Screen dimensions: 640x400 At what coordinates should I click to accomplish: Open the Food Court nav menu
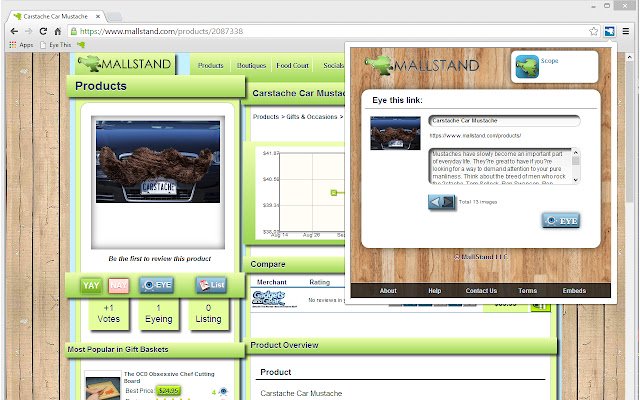tap(292, 65)
